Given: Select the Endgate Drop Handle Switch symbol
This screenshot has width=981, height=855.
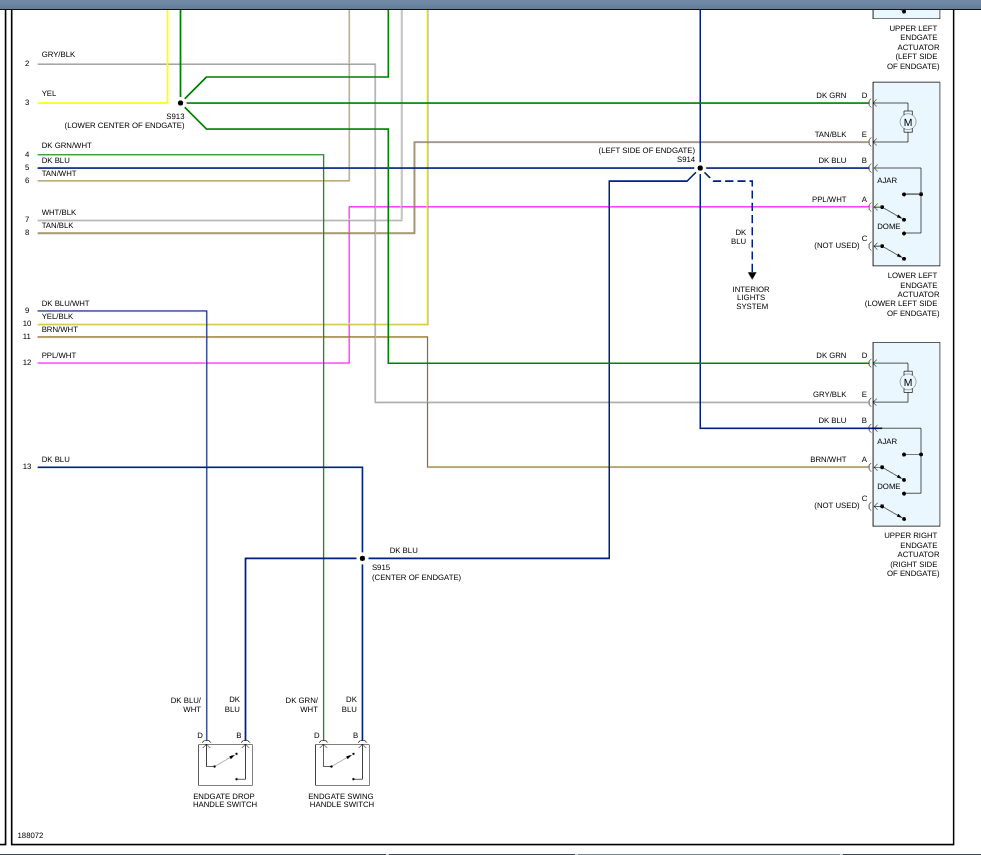Looking at the screenshot, I should 225,765.
